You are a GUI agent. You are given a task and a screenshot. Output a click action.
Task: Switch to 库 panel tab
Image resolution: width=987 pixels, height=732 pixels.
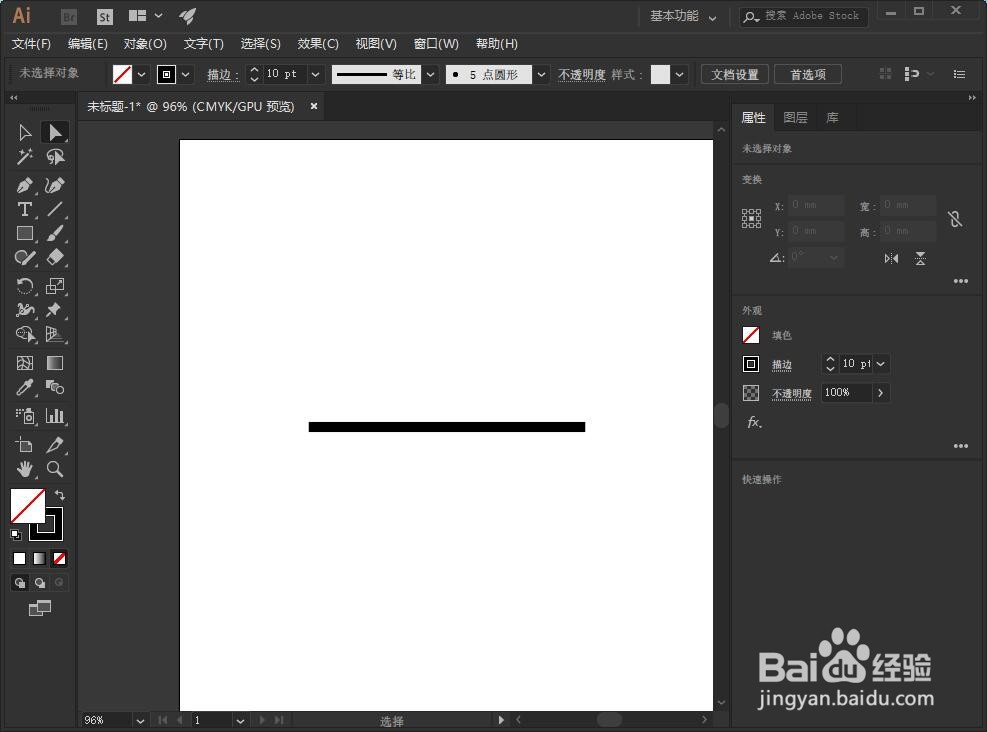pos(832,118)
